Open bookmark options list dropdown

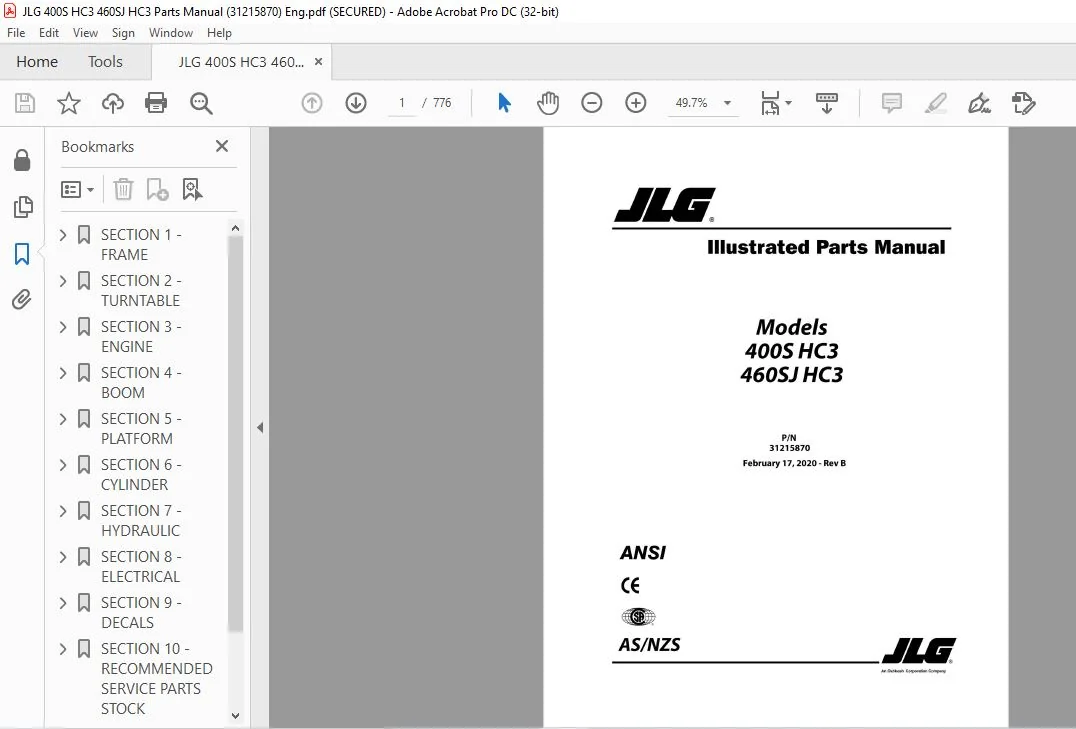click(x=77, y=189)
